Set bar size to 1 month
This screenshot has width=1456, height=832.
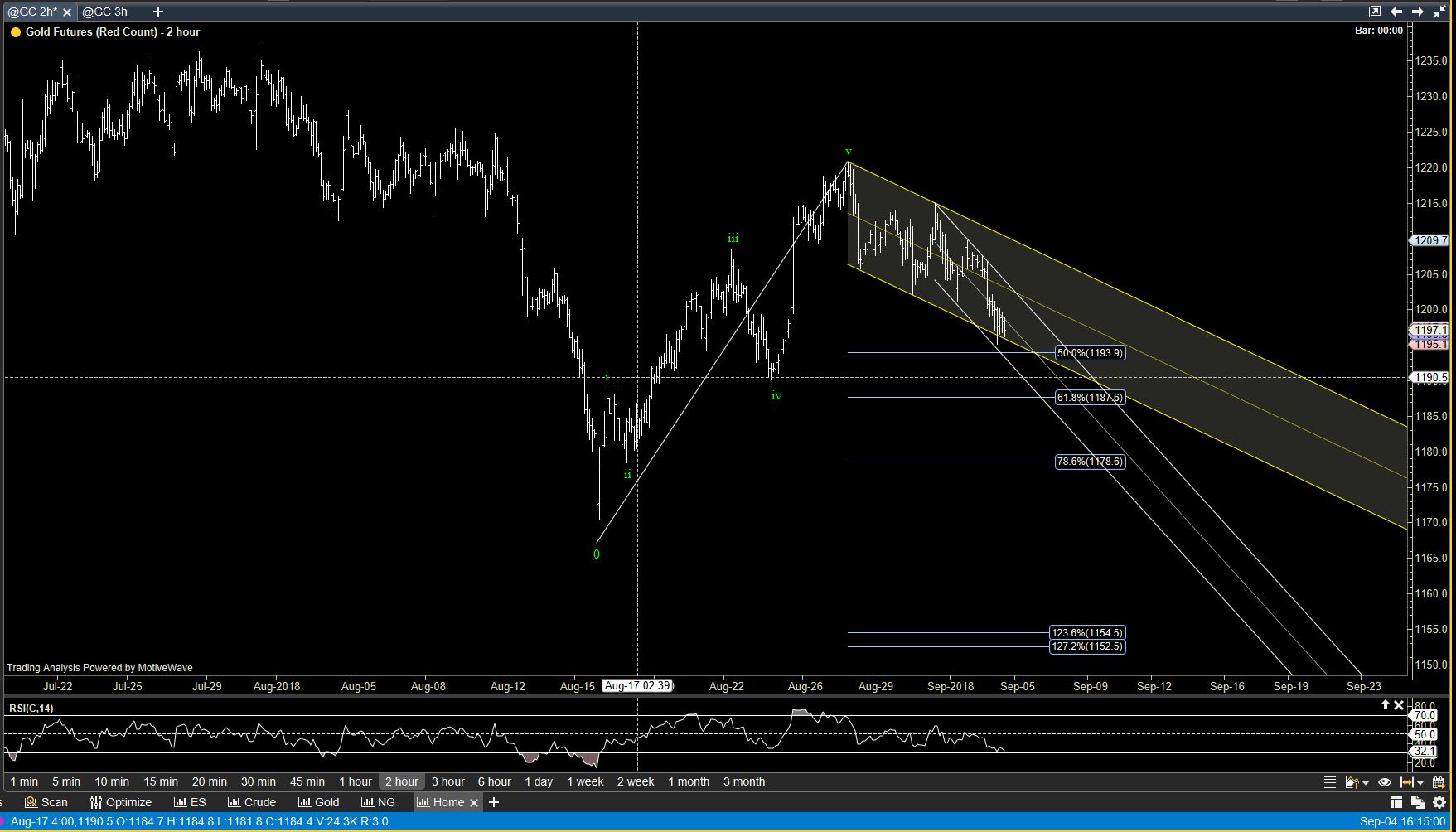coord(689,781)
